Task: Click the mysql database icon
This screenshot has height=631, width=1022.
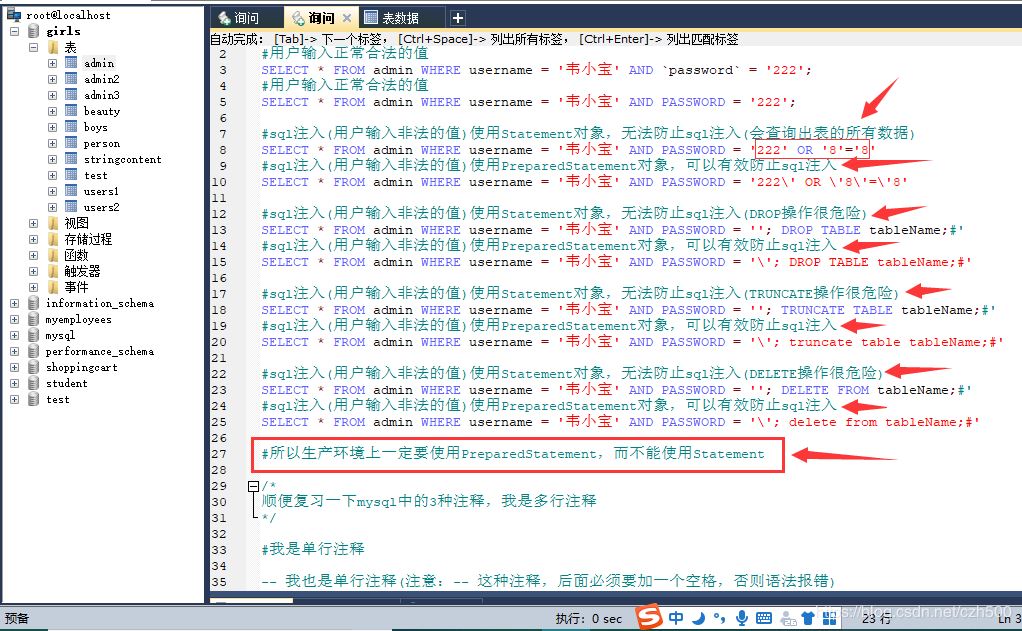Action: [x=33, y=335]
